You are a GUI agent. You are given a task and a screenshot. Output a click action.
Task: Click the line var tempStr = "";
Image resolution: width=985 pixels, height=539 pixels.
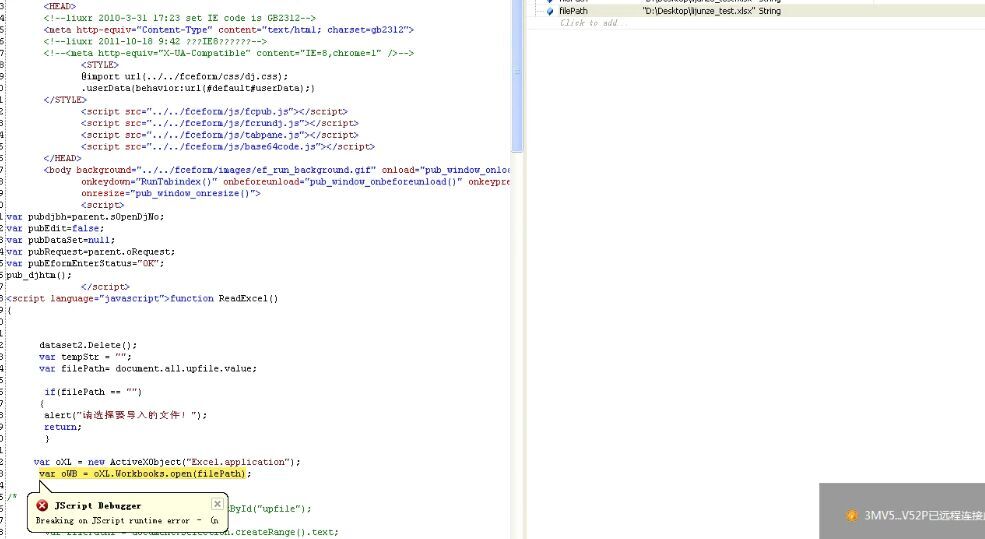tap(85, 357)
